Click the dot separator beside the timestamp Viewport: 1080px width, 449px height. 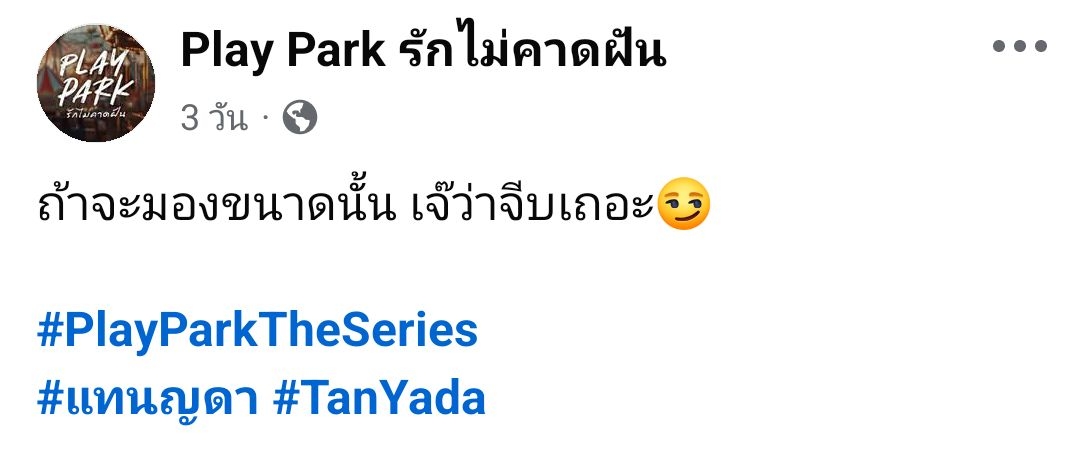coord(264,119)
